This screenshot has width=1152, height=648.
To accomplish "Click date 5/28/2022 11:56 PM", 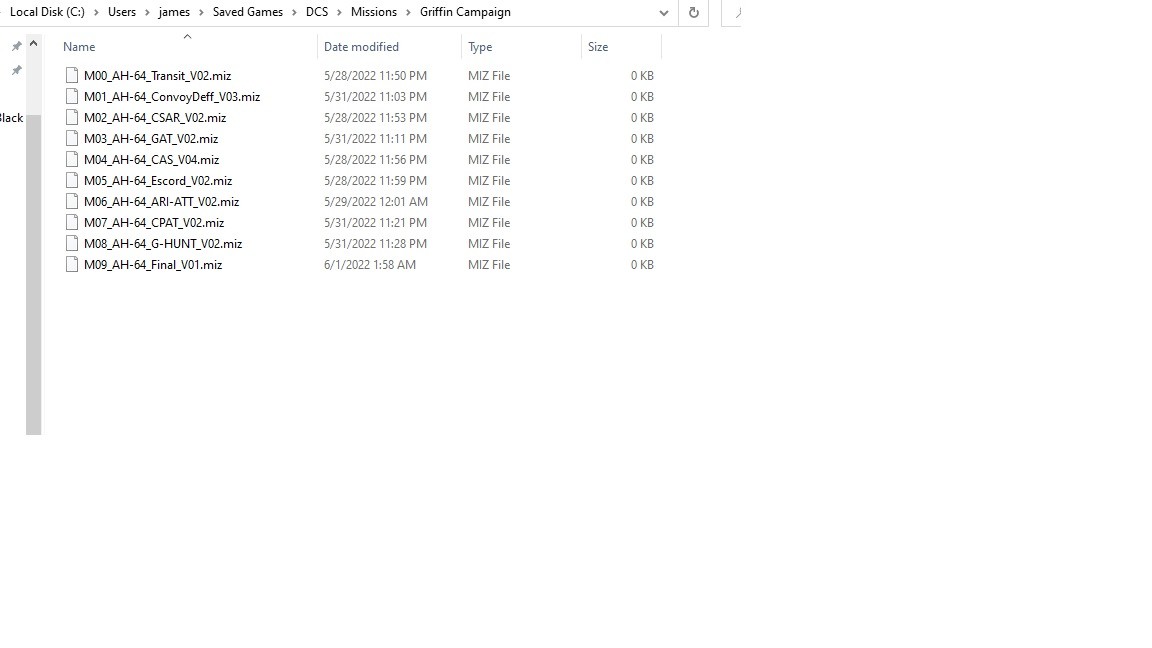I will point(375,159).
